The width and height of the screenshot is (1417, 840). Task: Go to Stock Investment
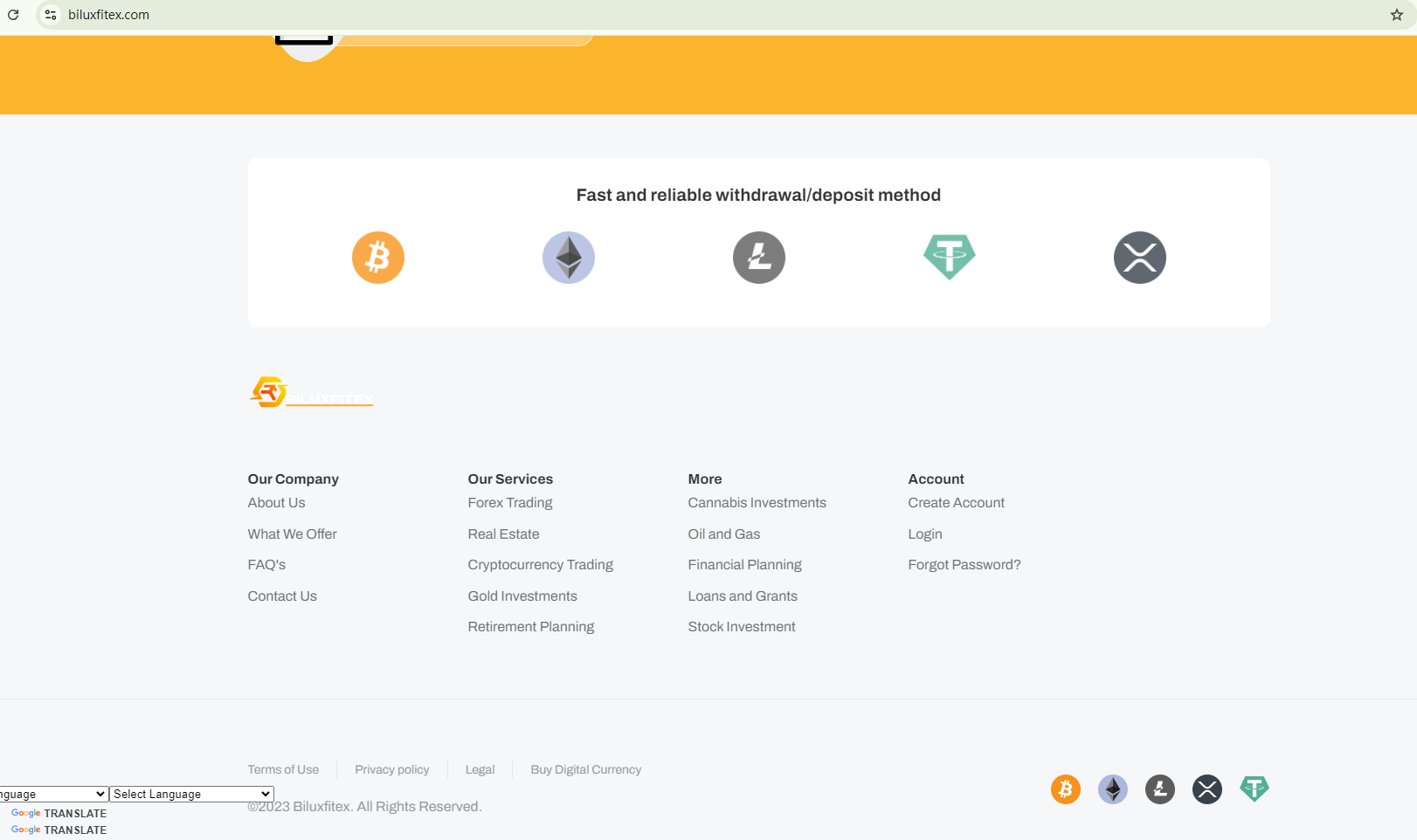point(742,627)
